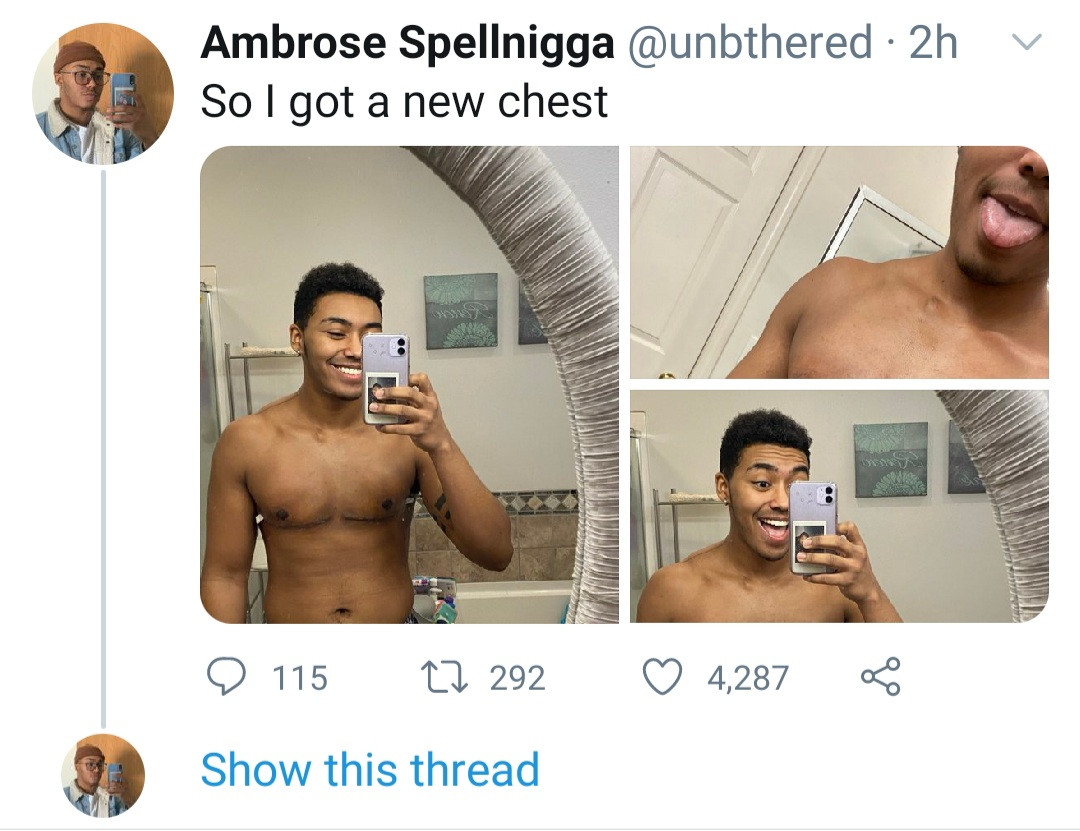The image size is (1080, 831).
Task: Click the tweet text 'So I got a new chest'
Action: click(x=404, y=102)
